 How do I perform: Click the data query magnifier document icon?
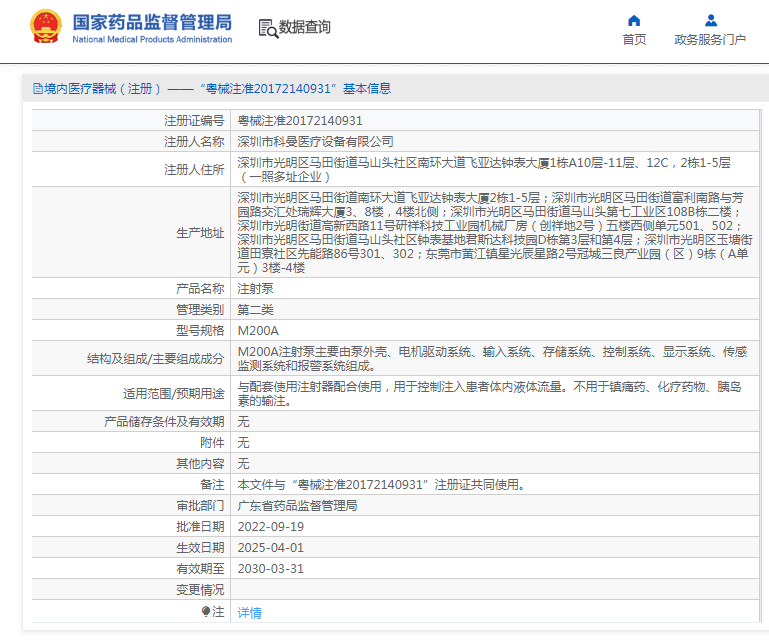tap(268, 28)
